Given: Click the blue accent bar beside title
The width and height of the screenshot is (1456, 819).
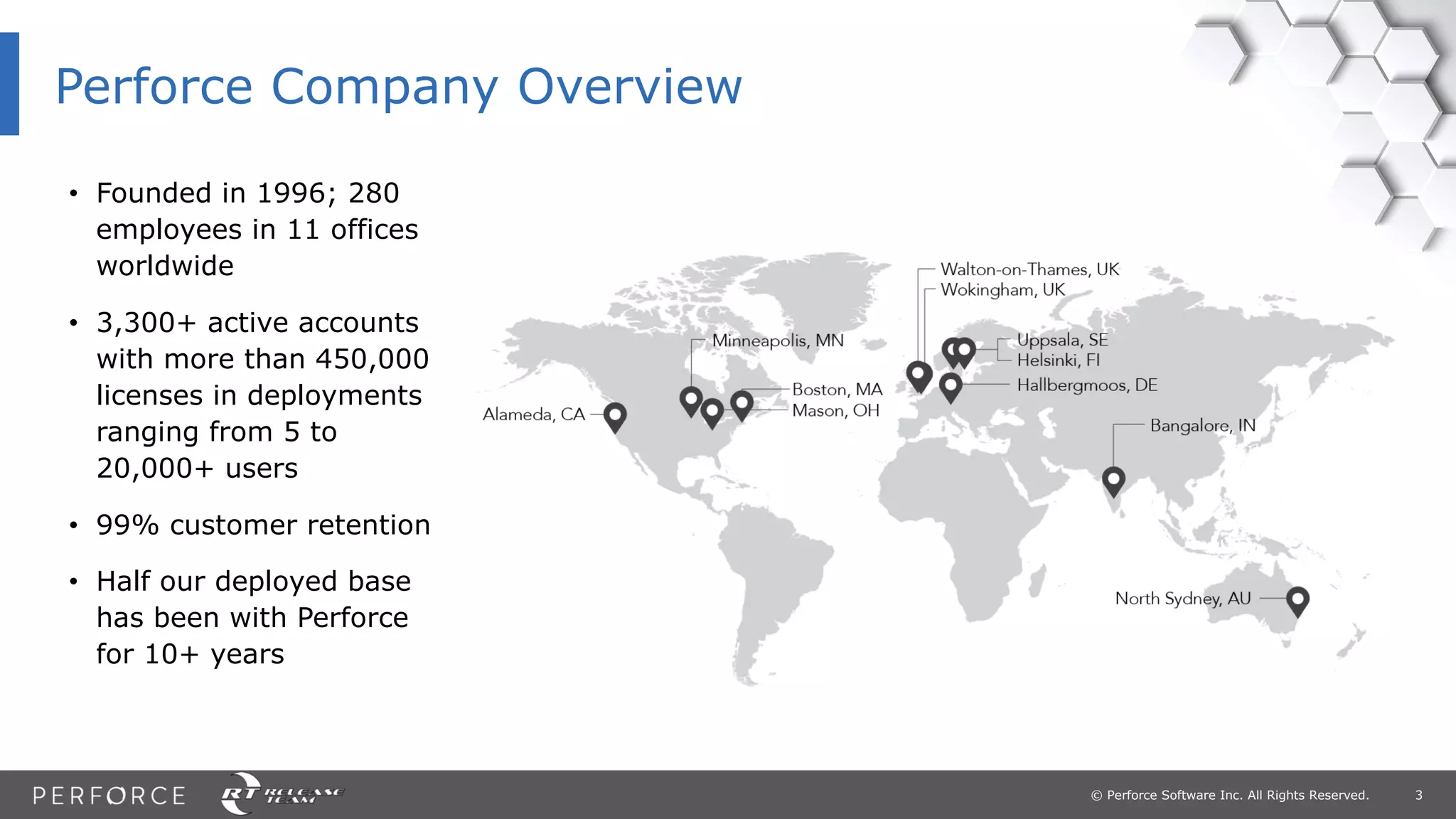Looking at the screenshot, I should click(x=9, y=84).
